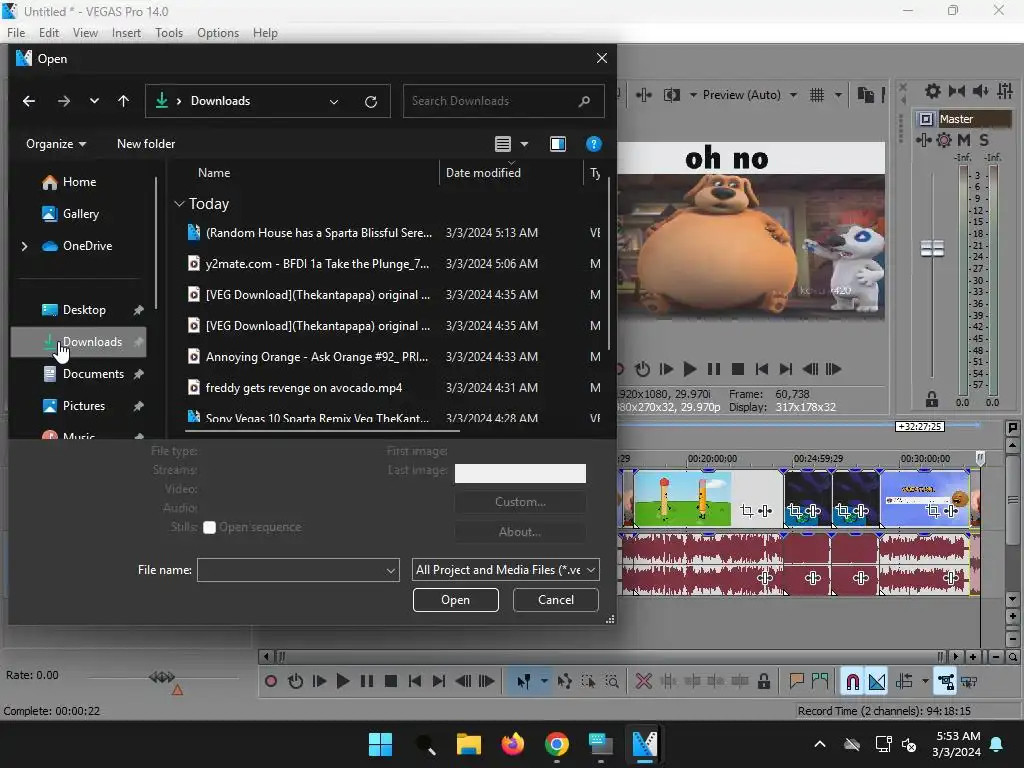Insert a marker with the orange marker icon
The width and height of the screenshot is (1024, 768).
click(x=796, y=681)
